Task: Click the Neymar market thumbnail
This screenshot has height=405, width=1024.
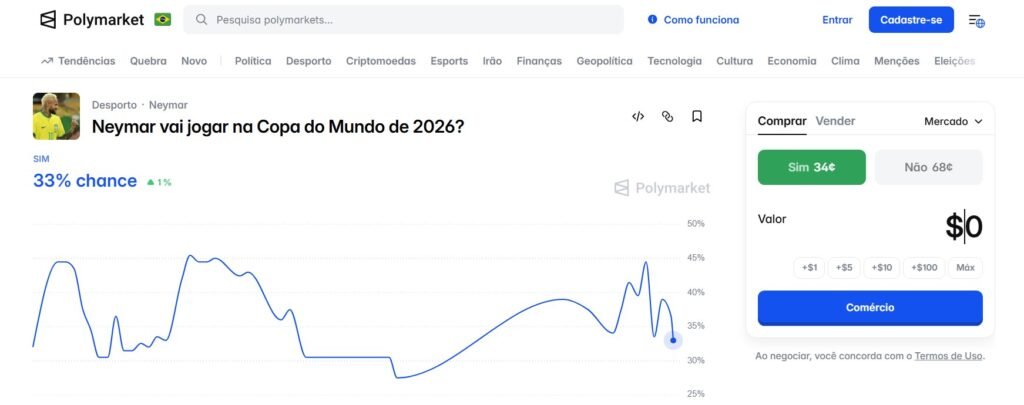Action: pos(56,116)
